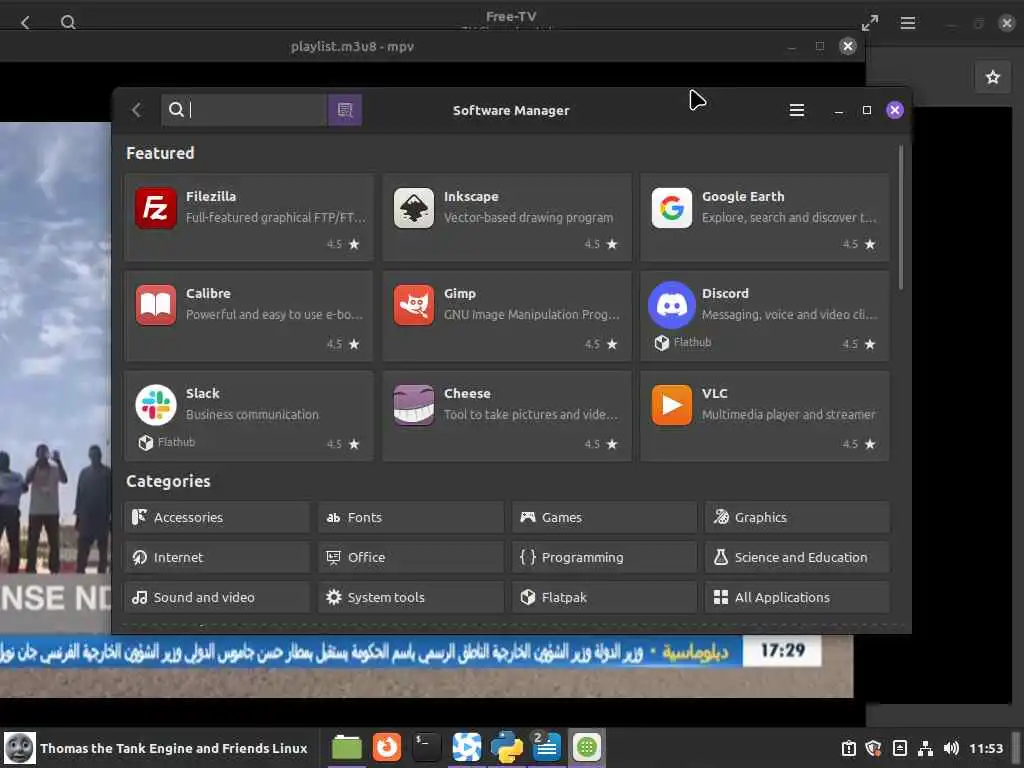
Task: Click the search magnifier icon in Software Manager
Action: click(x=176, y=110)
